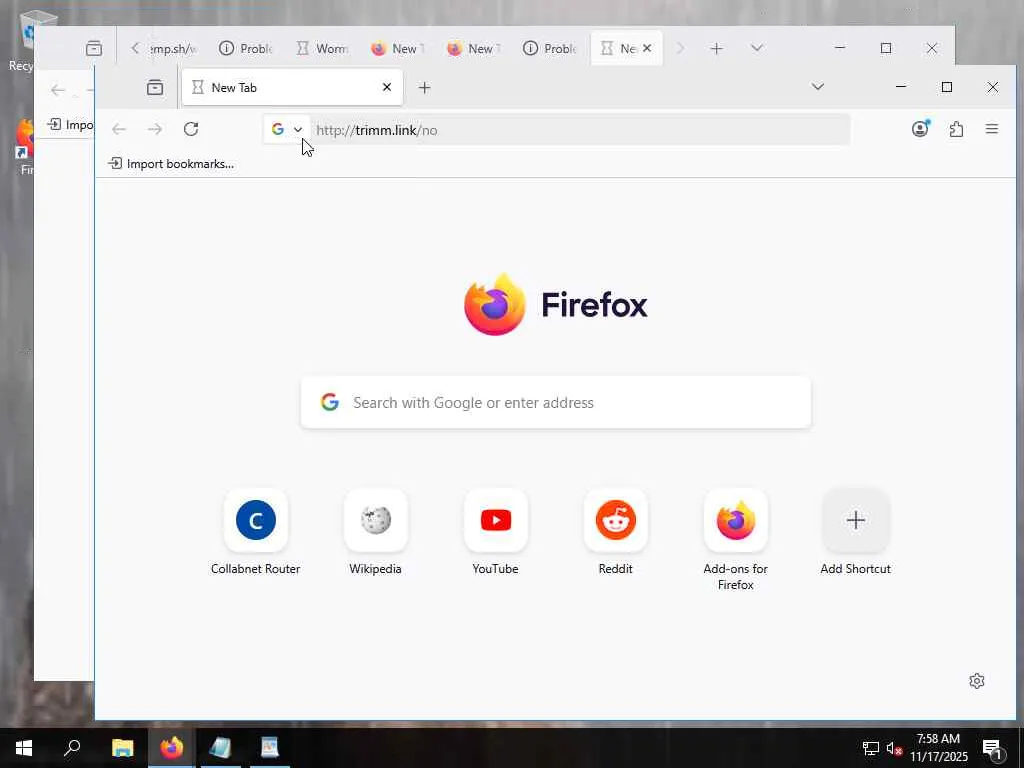Click the Search with Google field

(556, 402)
